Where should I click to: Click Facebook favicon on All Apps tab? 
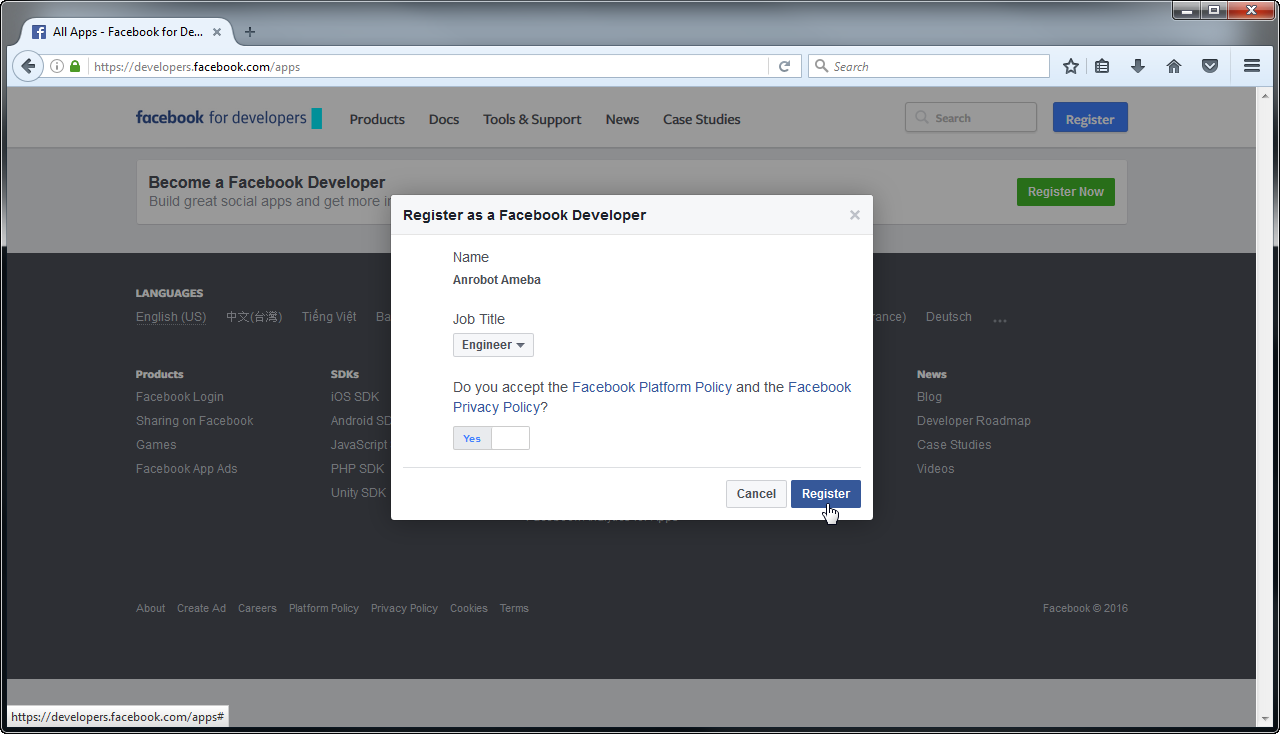click(39, 32)
